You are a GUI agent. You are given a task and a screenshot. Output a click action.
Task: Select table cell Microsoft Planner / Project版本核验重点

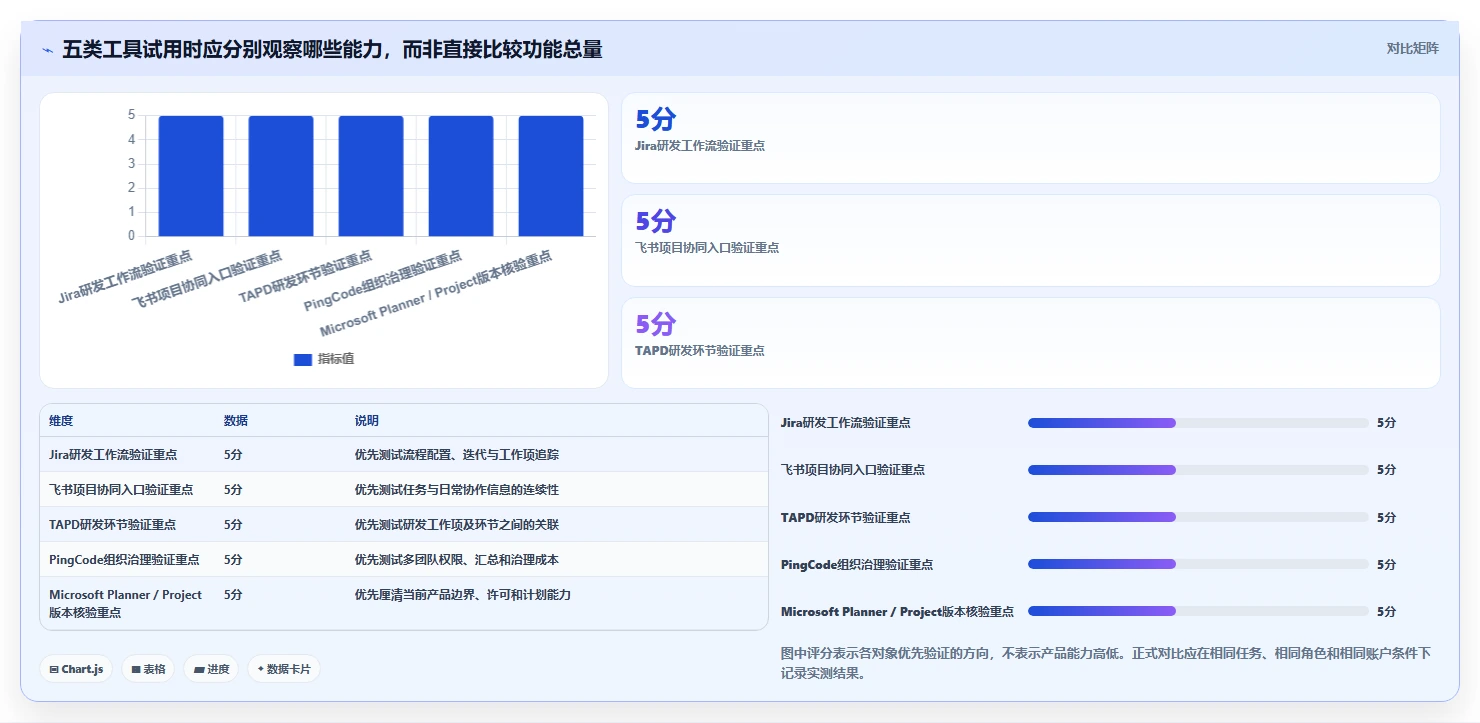(126, 603)
